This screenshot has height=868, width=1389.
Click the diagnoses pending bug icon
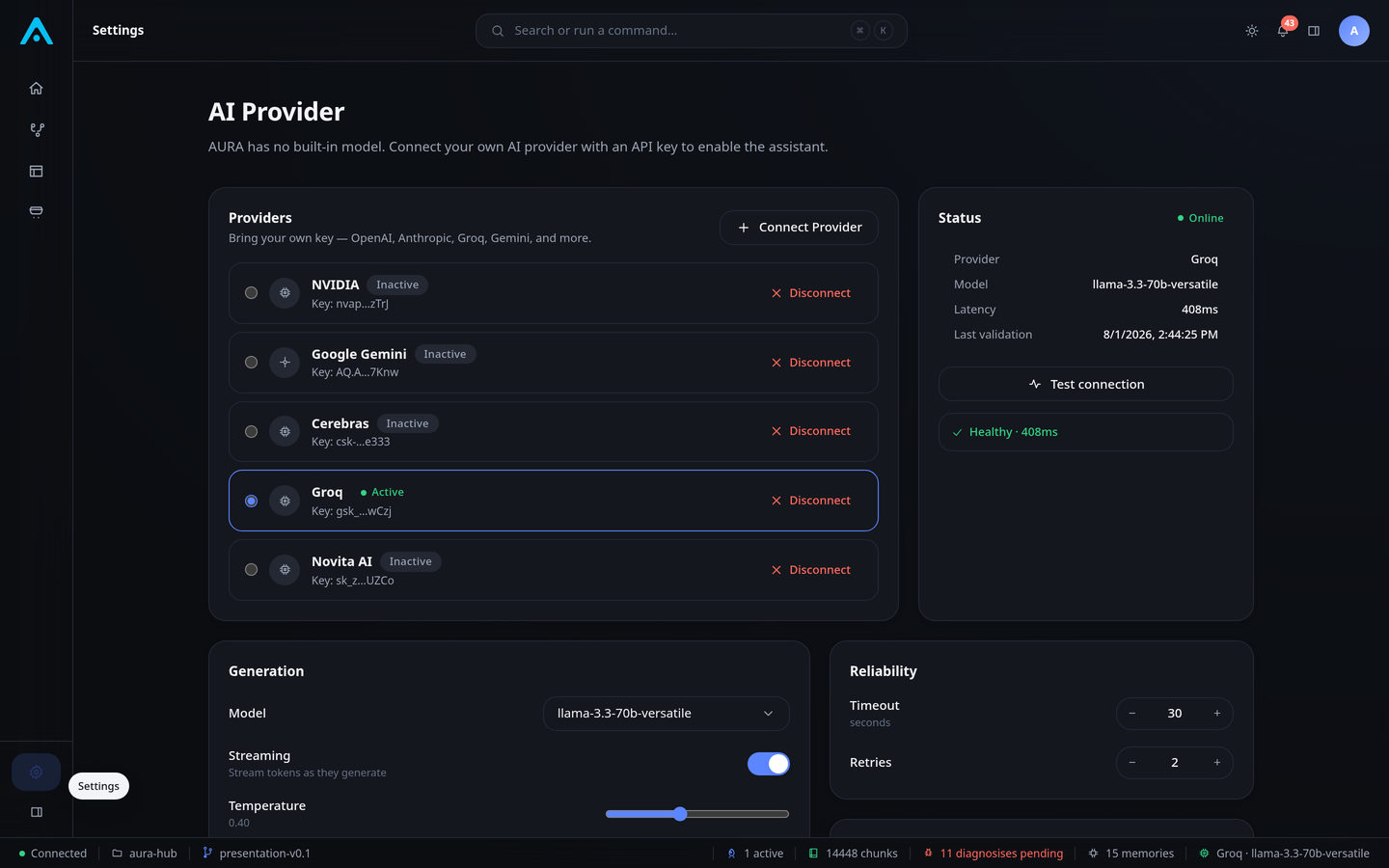928,854
